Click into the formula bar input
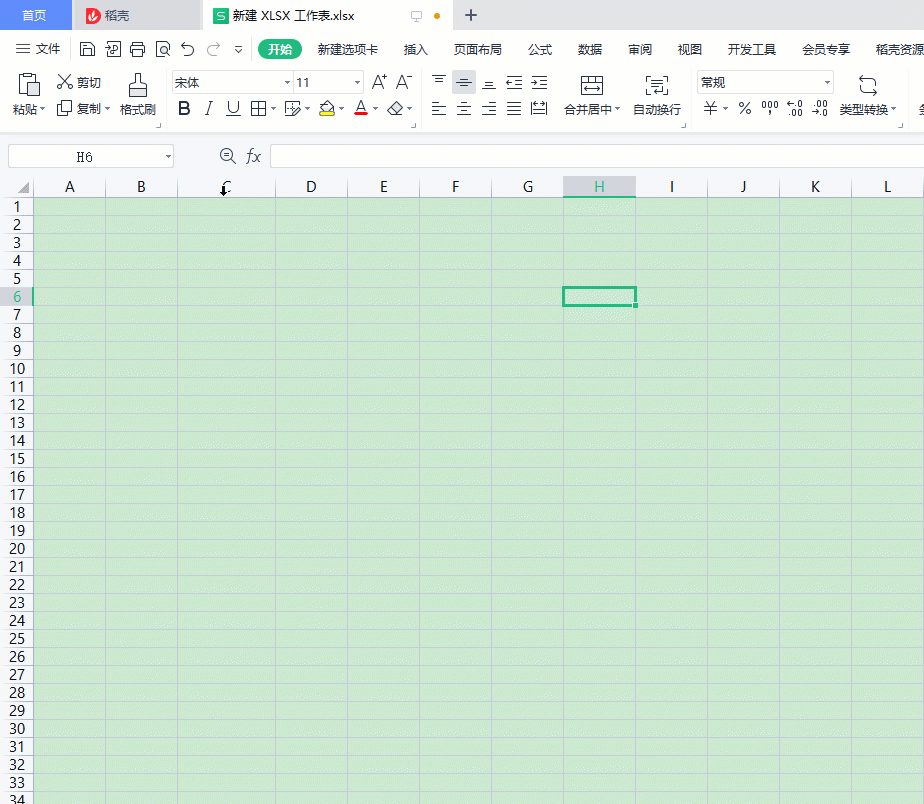 click(596, 156)
